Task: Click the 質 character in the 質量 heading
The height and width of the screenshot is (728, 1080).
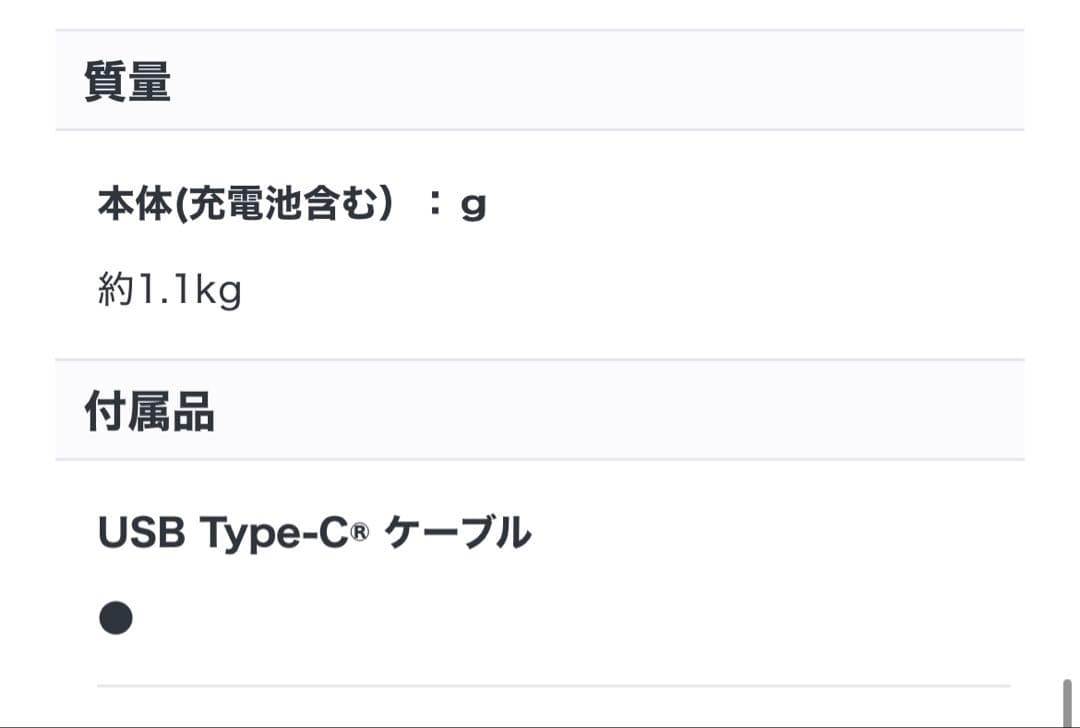Action: click(x=105, y=81)
